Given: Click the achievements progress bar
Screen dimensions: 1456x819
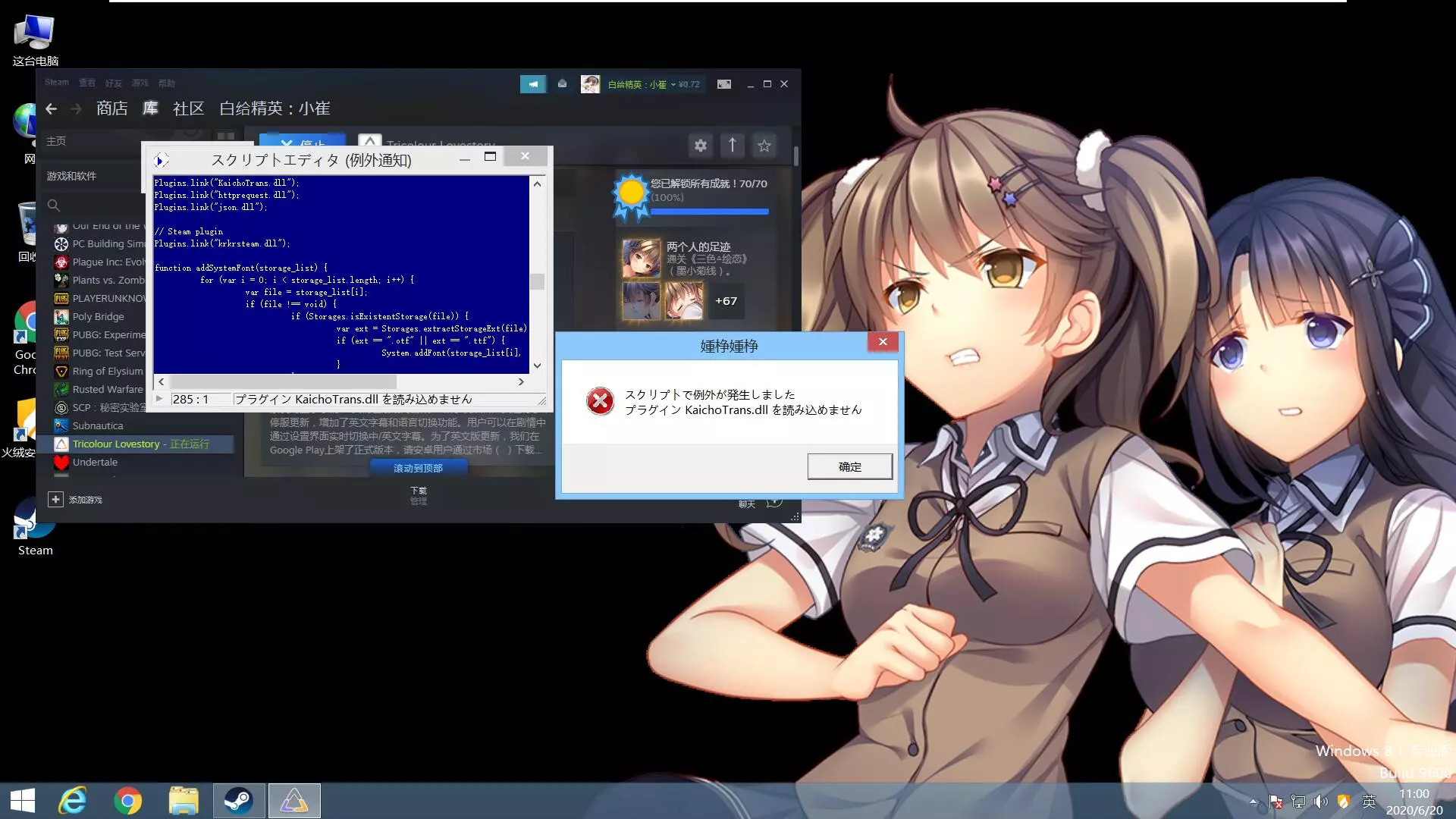Looking at the screenshot, I should (709, 212).
